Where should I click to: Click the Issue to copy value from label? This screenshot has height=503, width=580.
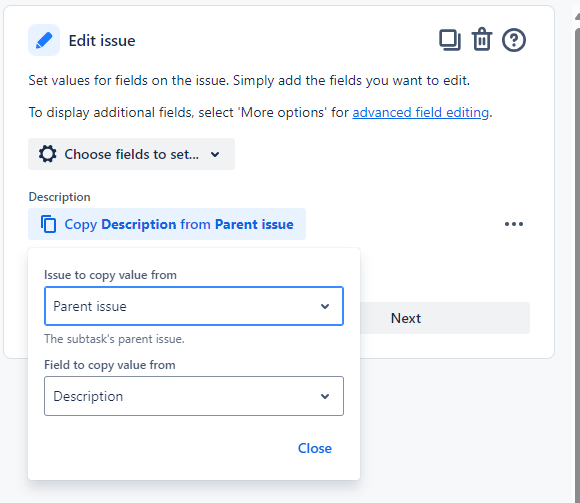click(110, 275)
